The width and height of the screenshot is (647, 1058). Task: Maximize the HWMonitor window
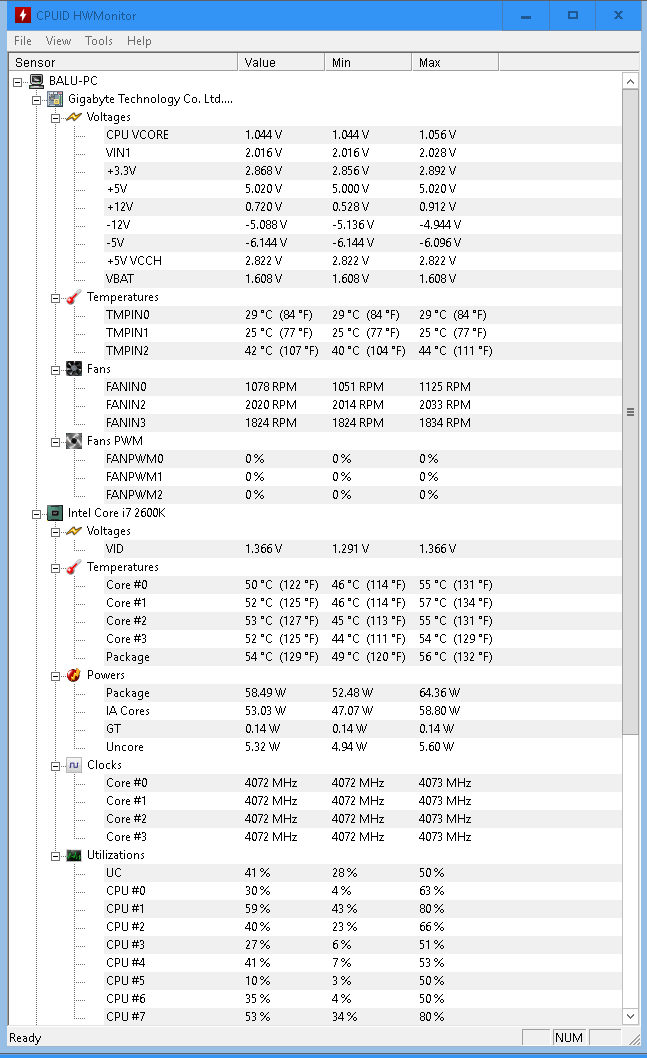point(572,15)
